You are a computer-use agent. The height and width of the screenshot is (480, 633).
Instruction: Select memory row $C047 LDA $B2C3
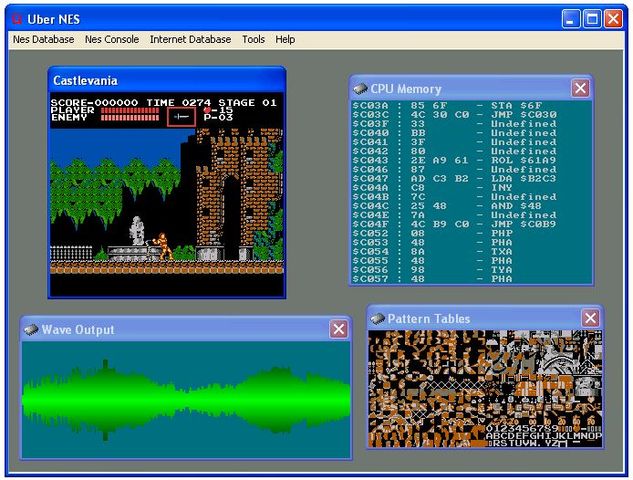[455, 178]
